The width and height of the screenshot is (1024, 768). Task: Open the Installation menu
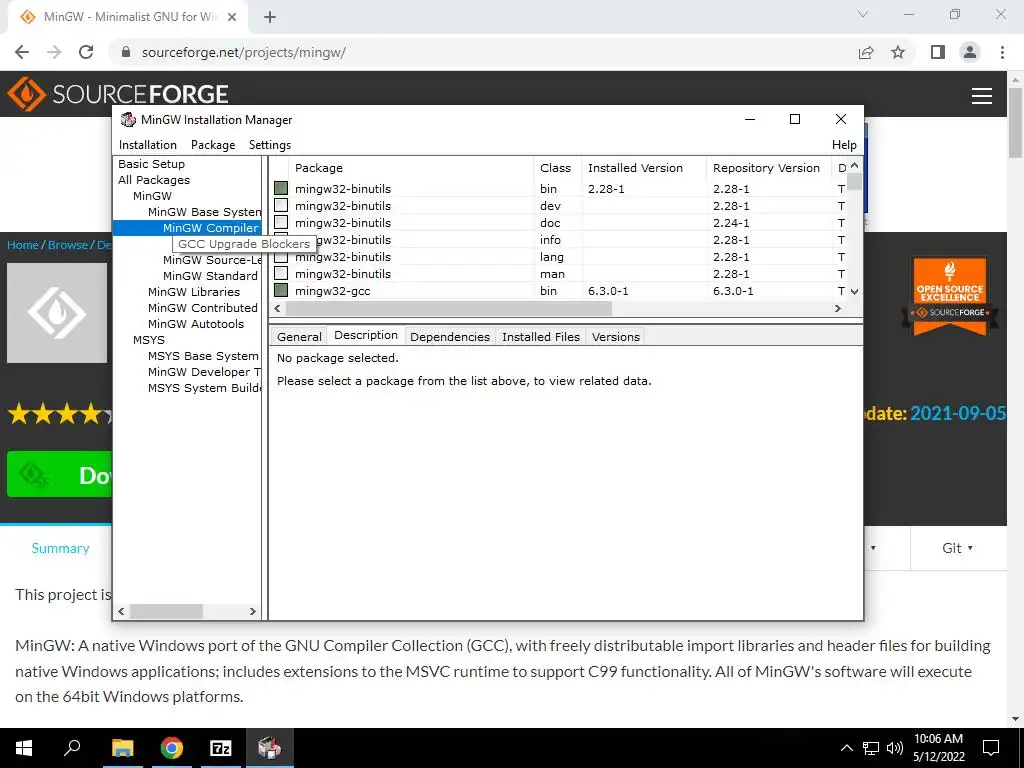[x=148, y=145]
